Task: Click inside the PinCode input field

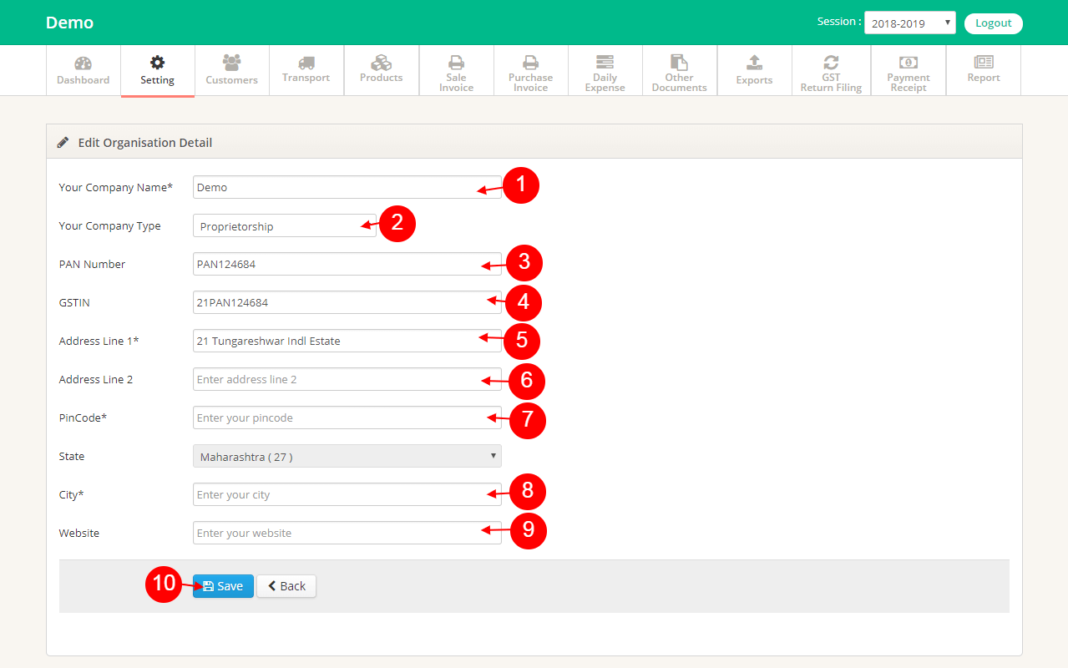Action: (347, 417)
